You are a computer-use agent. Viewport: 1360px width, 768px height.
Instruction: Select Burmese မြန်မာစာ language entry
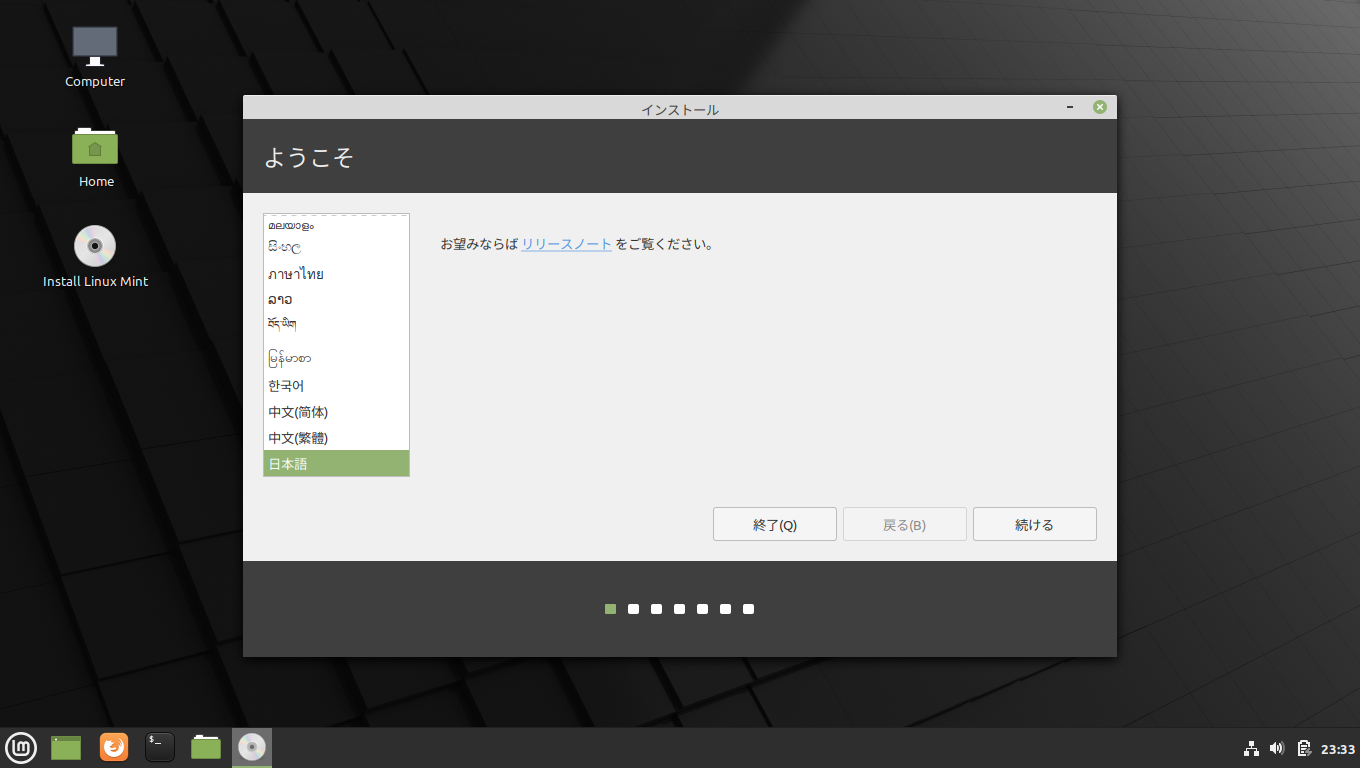(336, 357)
